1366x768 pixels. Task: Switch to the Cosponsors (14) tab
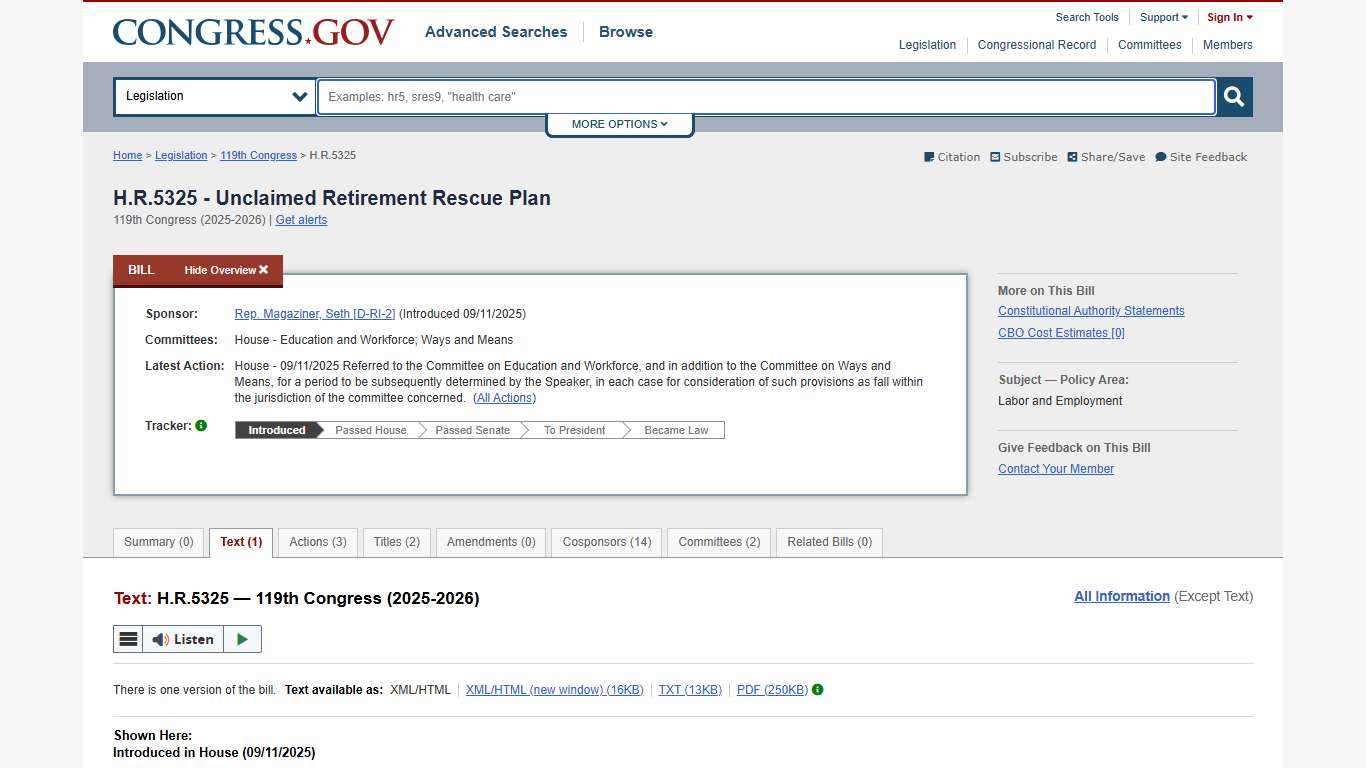(x=607, y=542)
